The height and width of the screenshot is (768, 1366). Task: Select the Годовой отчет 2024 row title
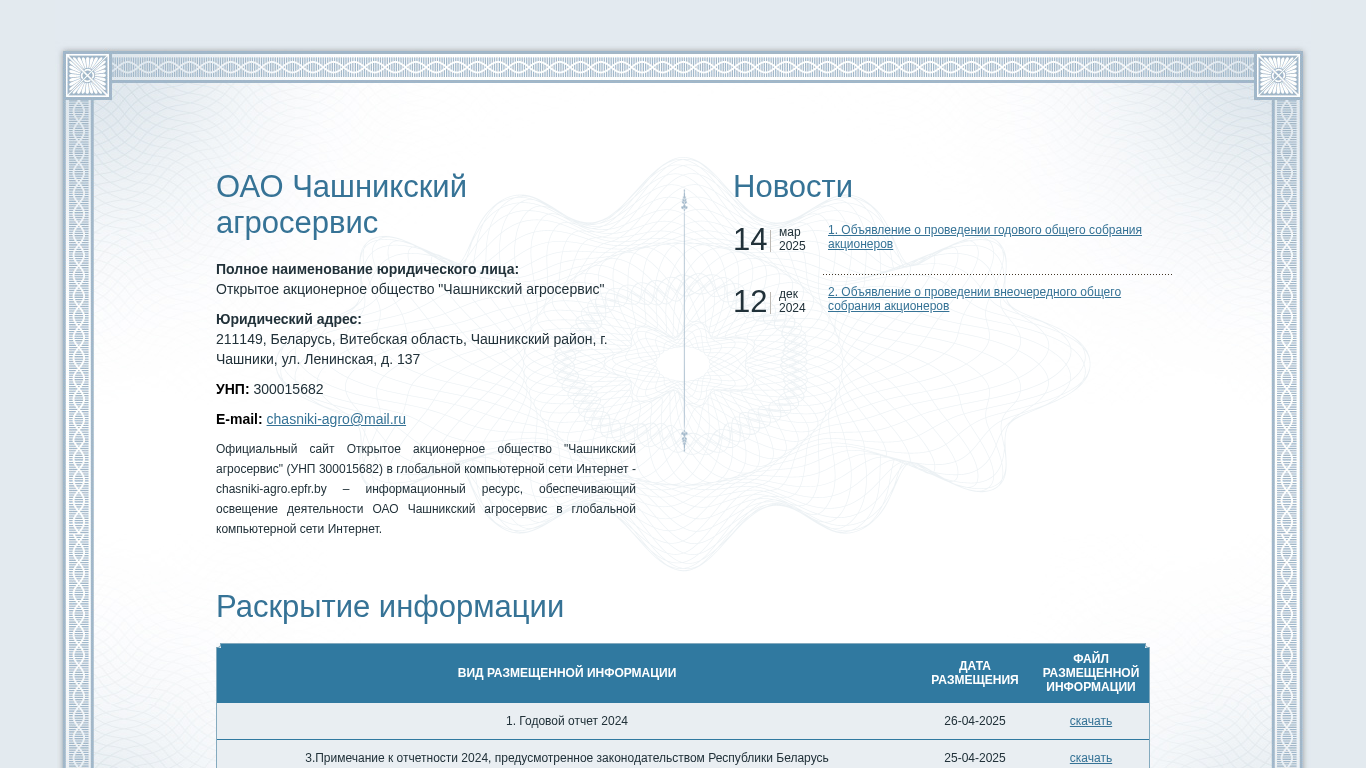566,721
